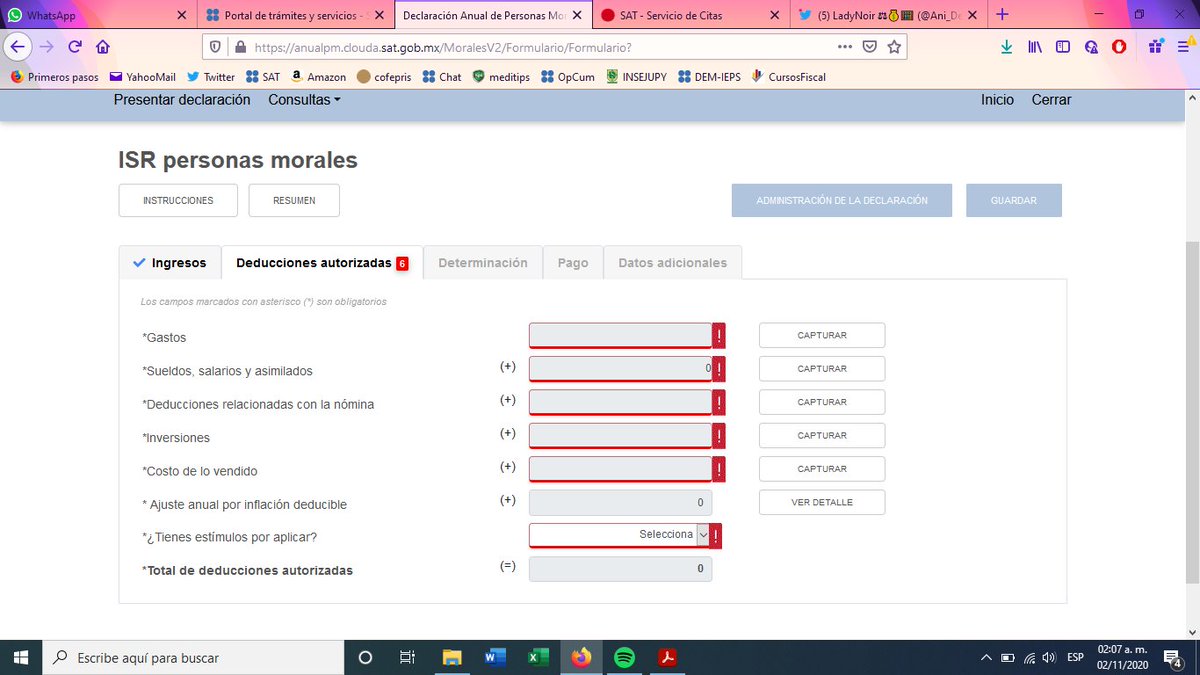Open the gift What's New icon
Screen dimensions: 1200x675
[x=1156, y=47]
